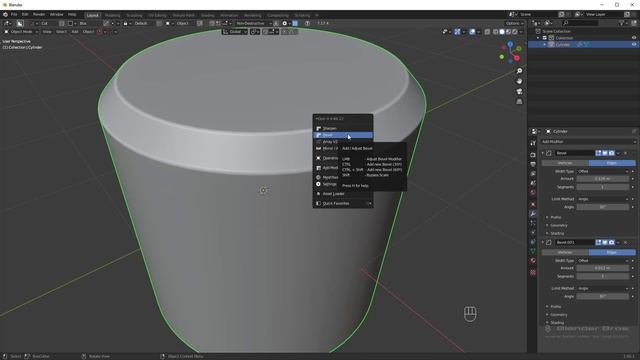The image size is (640, 360).
Task: Adjust Amount slider in Bevel.001 modifier
Action: [x=603, y=268]
